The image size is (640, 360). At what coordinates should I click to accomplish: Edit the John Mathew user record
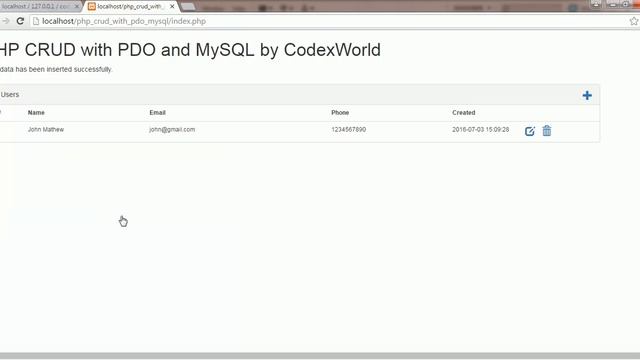tap(529, 131)
